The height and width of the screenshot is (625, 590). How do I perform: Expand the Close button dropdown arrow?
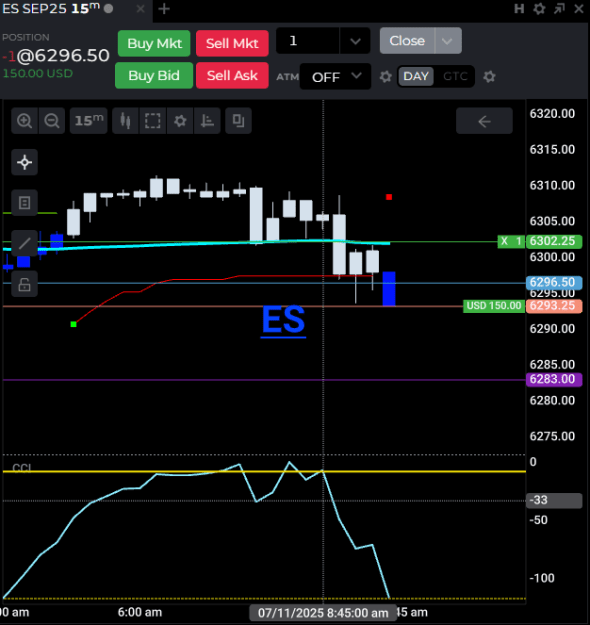coord(447,41)
